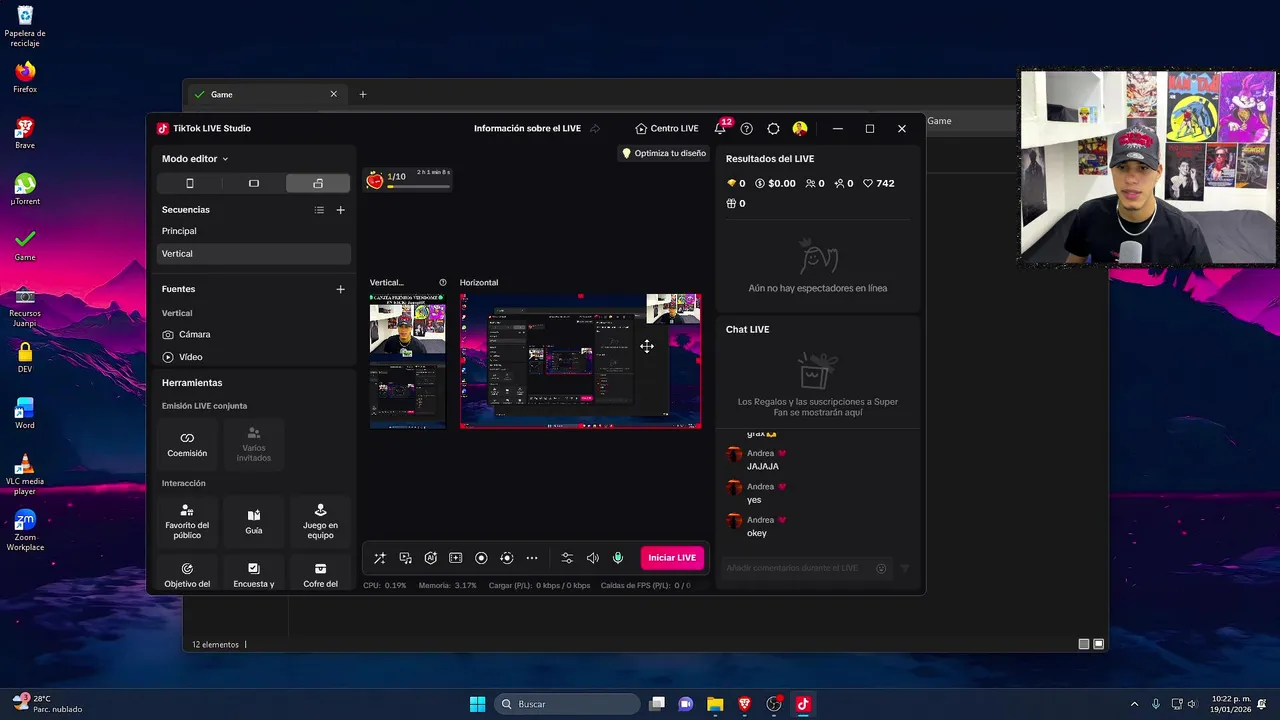Open the Secuencias list view icon
Image resolution: width=1280 pixels, height=720 pixels.
point(319,210)
